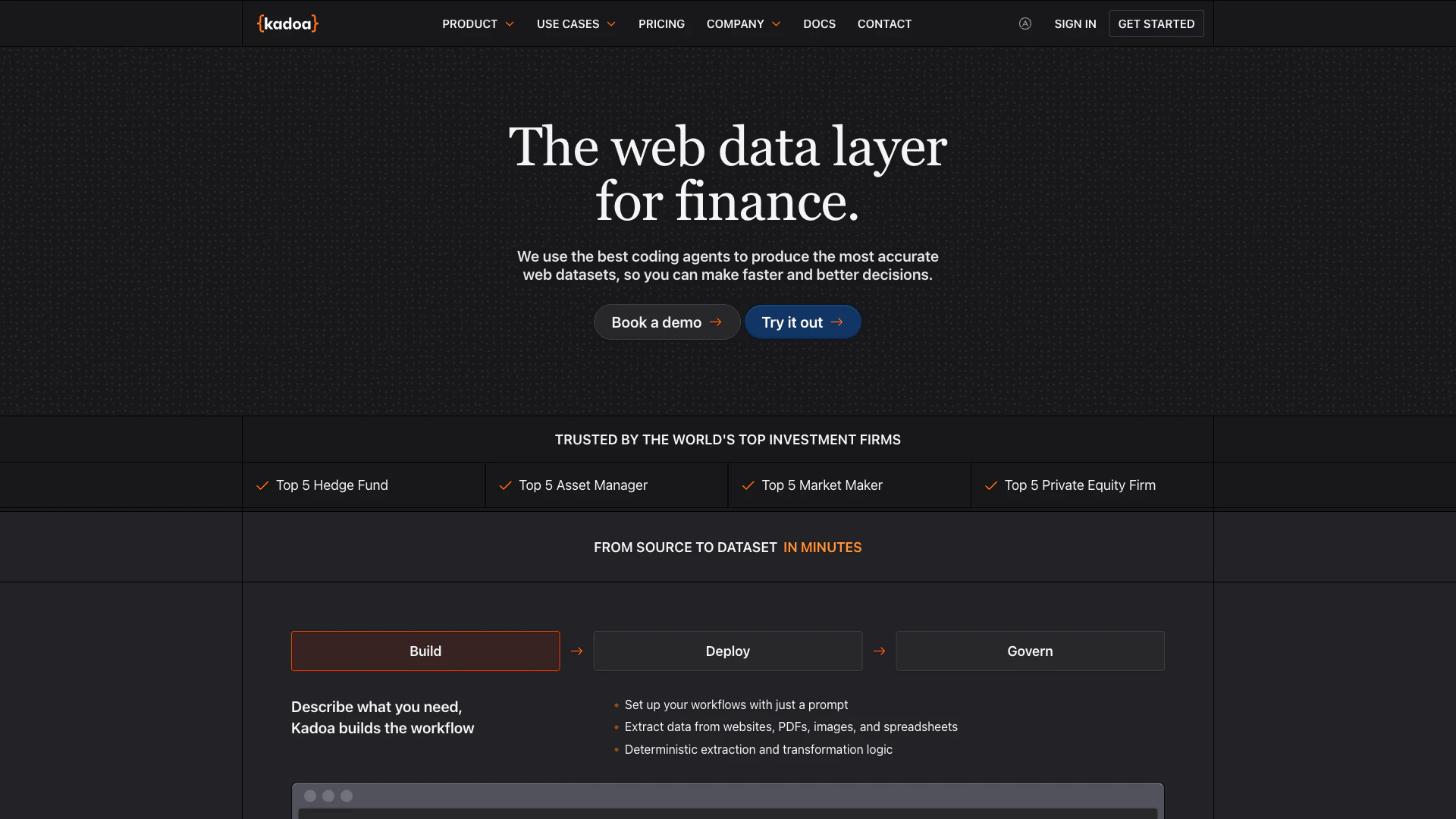
Task: Open the Use Cases dropdown
Action: (x=576, y=24)
